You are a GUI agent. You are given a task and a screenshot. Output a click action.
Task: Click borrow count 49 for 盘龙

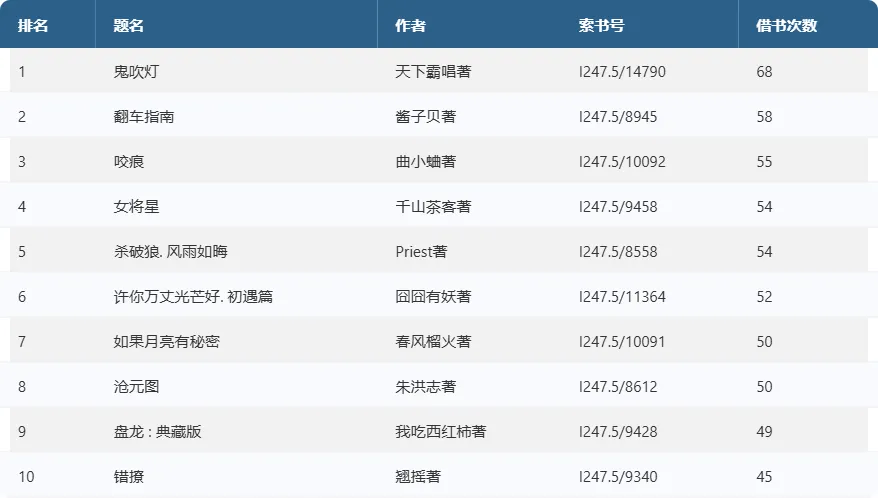(x=764, y=432)
